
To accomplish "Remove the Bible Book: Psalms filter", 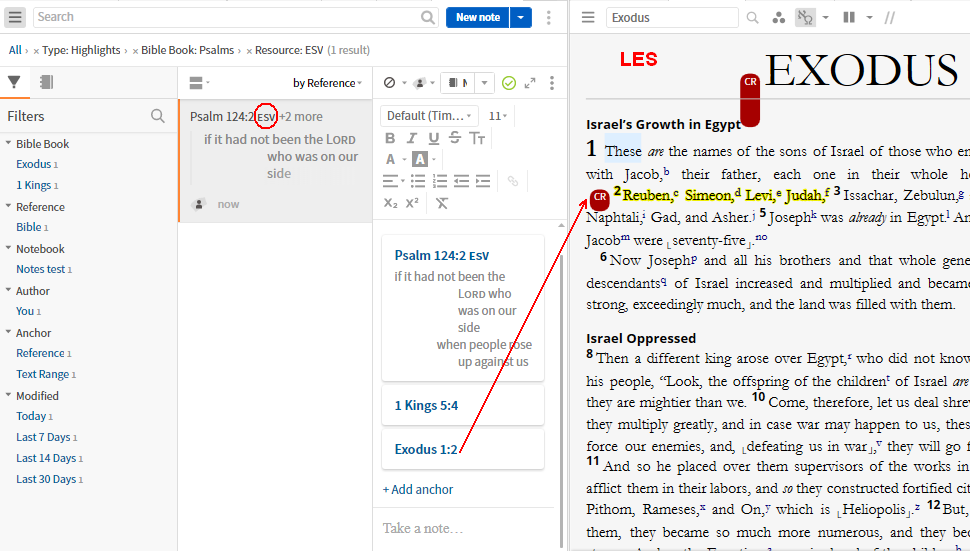I will [x=135, y=51].
